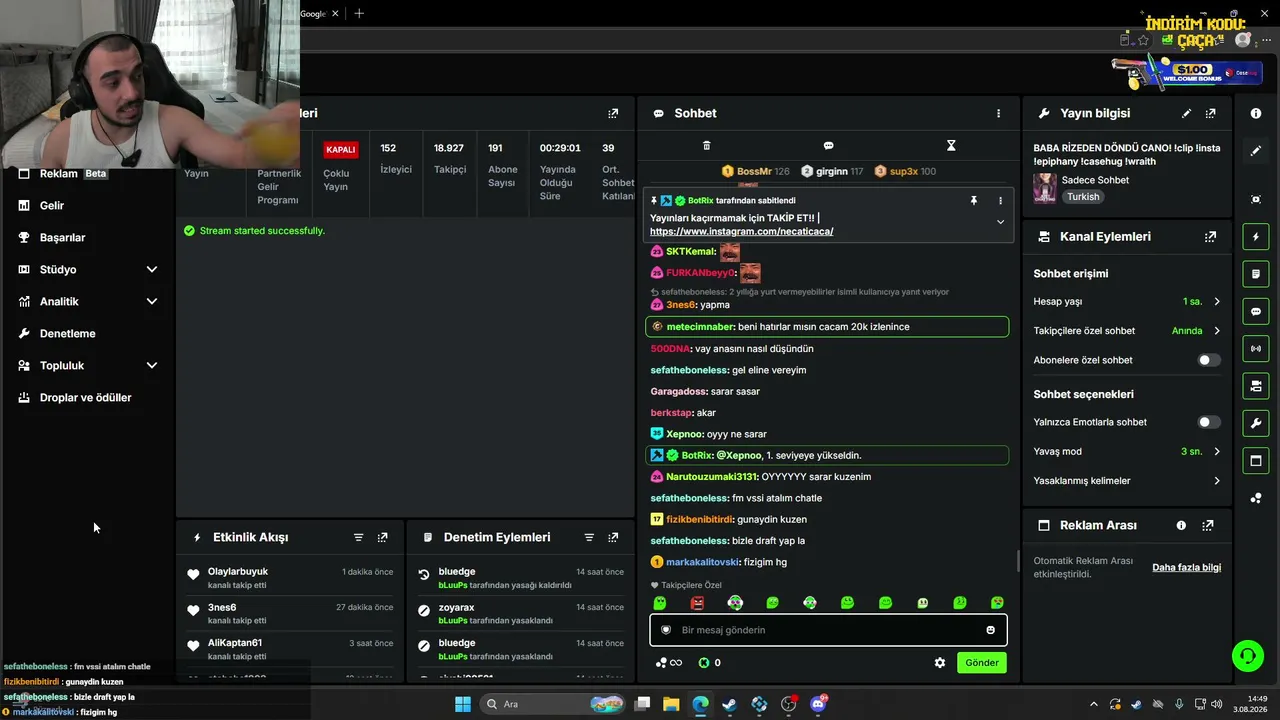Filter the Etkinlik Akışı feed

tap(358, 537)
